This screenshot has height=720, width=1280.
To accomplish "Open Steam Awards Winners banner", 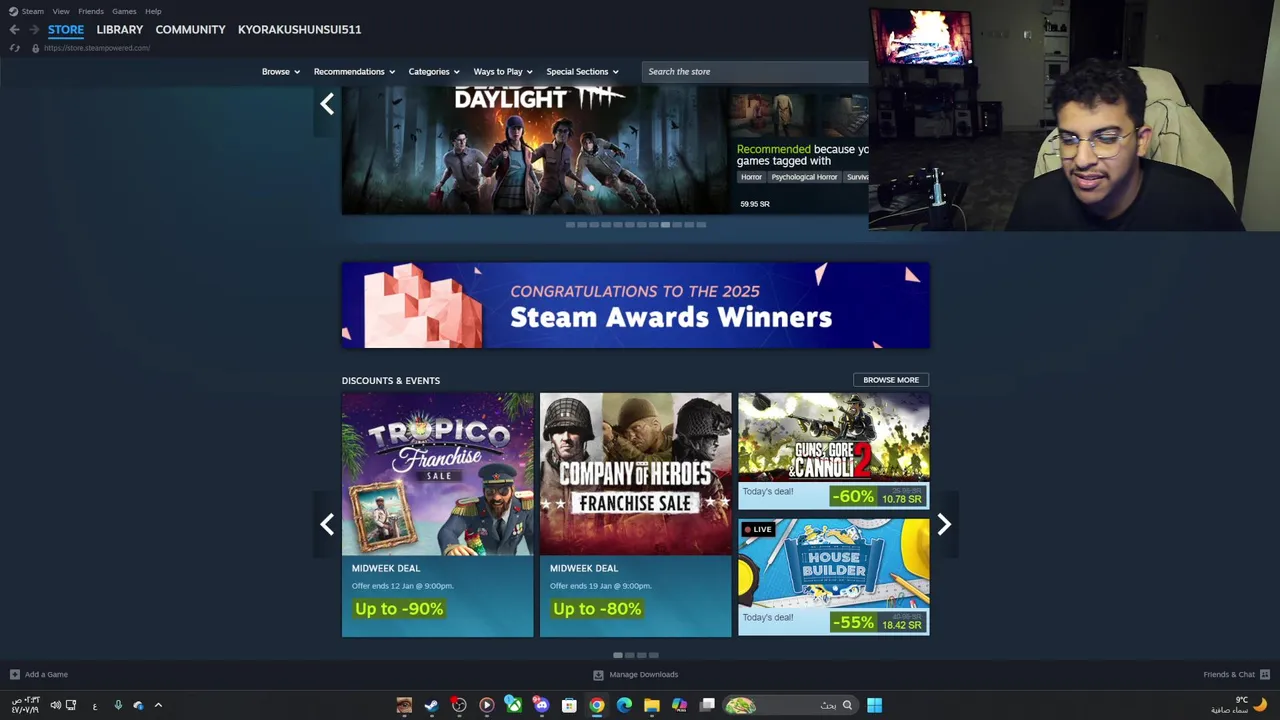I will coord(636,306).
